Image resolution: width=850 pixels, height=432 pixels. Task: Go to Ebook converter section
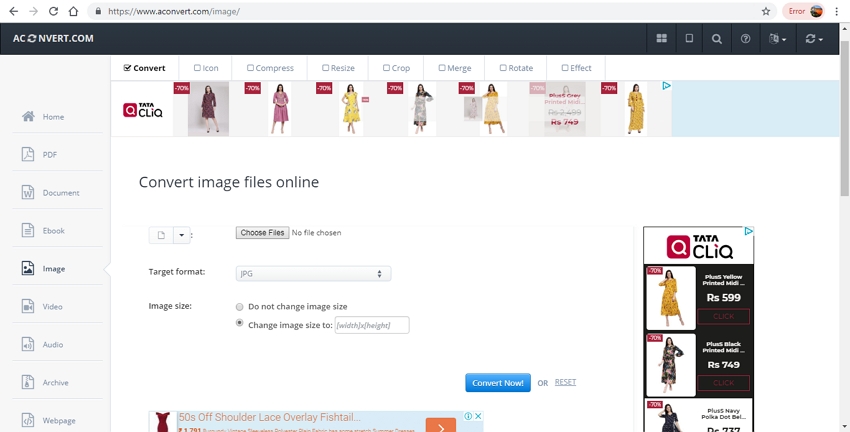tap(52, 231)
